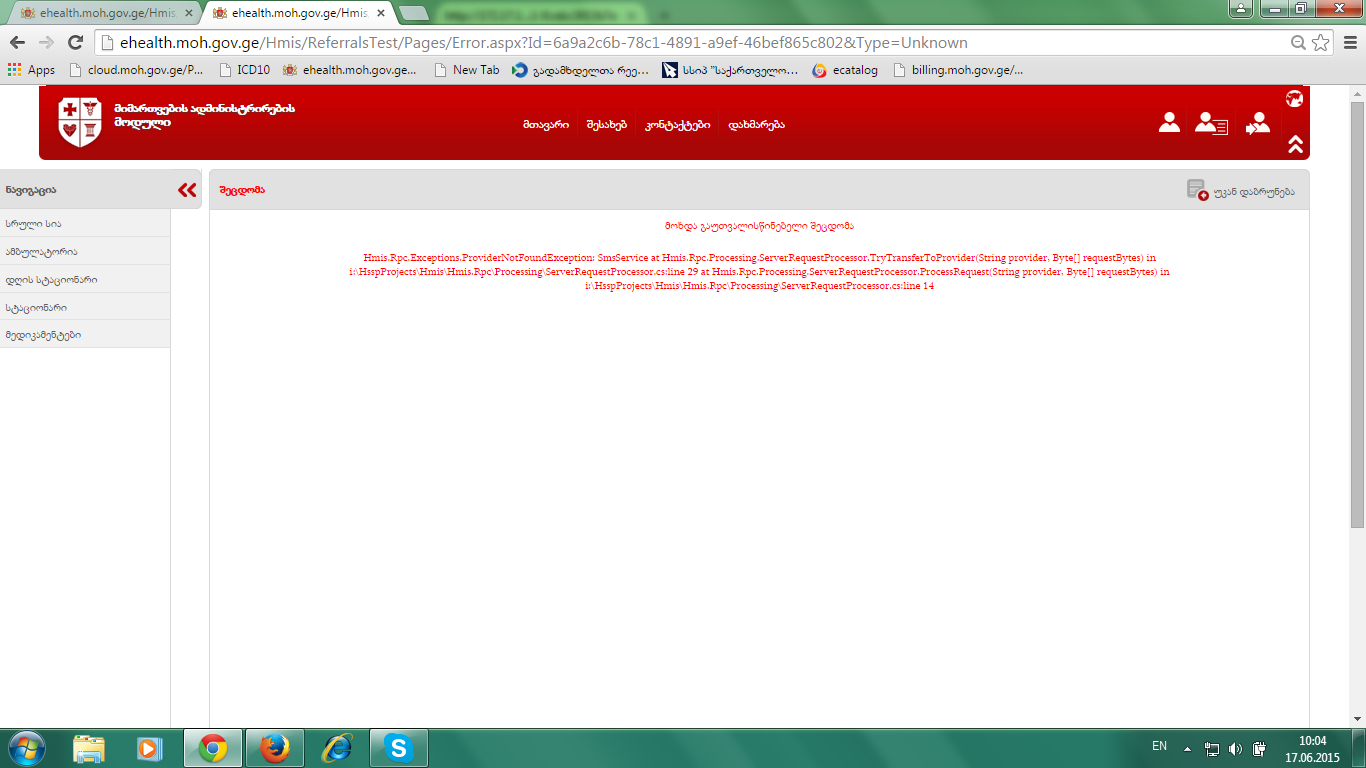This screenshot has height=768, width=1366.
Task: Select სრული სია in navigation sidebar
Action: click(34, 224)
